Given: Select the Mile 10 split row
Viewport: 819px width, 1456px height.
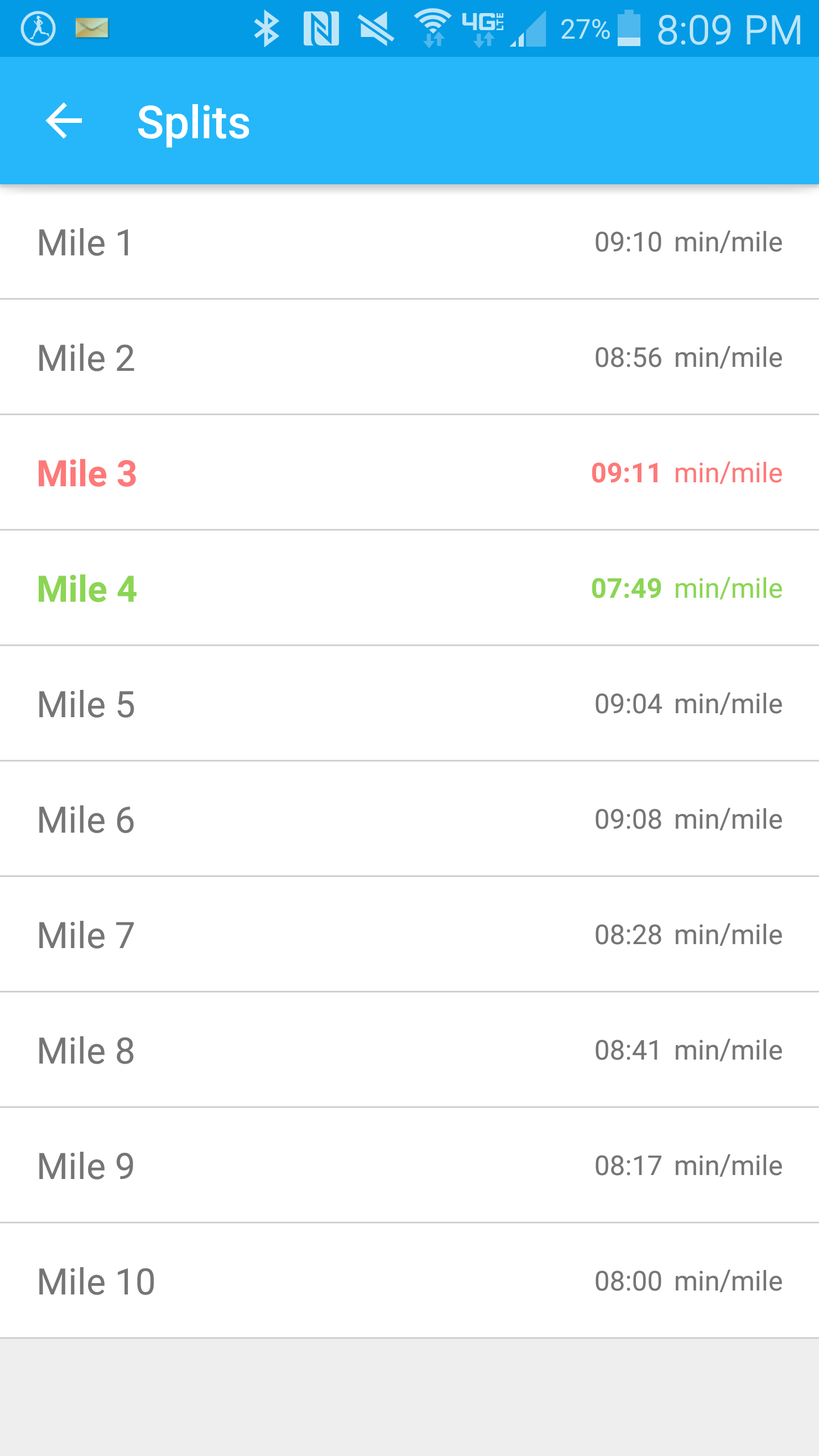Looking at the screenshot, I should [409, 1281].
